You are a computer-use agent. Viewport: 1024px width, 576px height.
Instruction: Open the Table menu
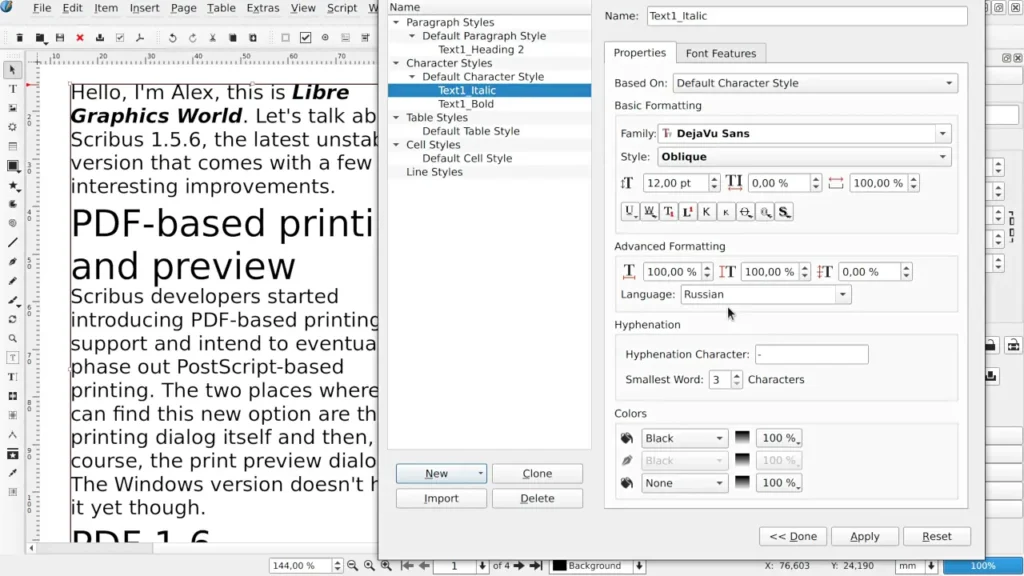click(221, 8)
